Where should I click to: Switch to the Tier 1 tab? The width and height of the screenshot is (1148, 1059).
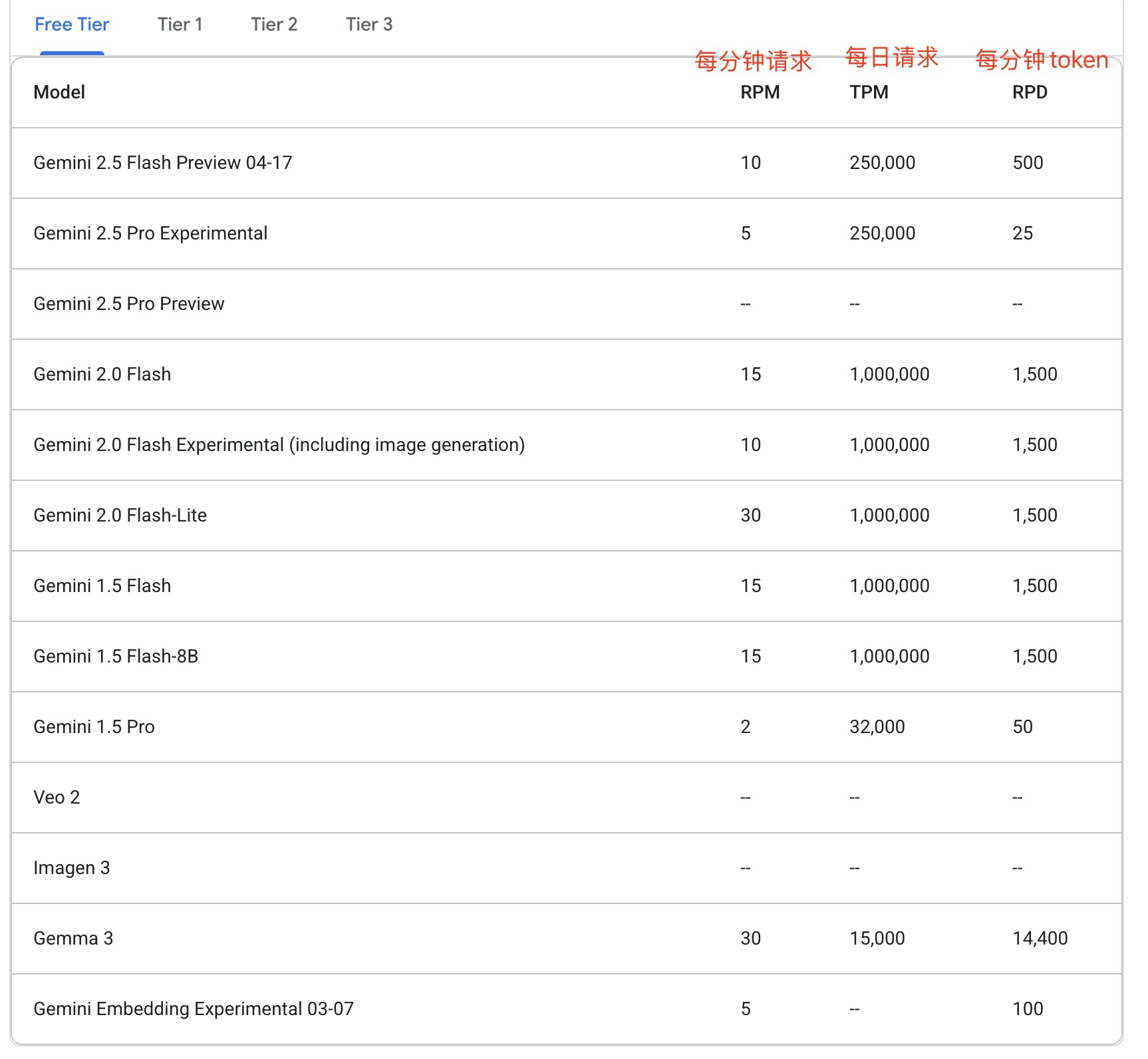pyautogui.click(x=180, y=25)
